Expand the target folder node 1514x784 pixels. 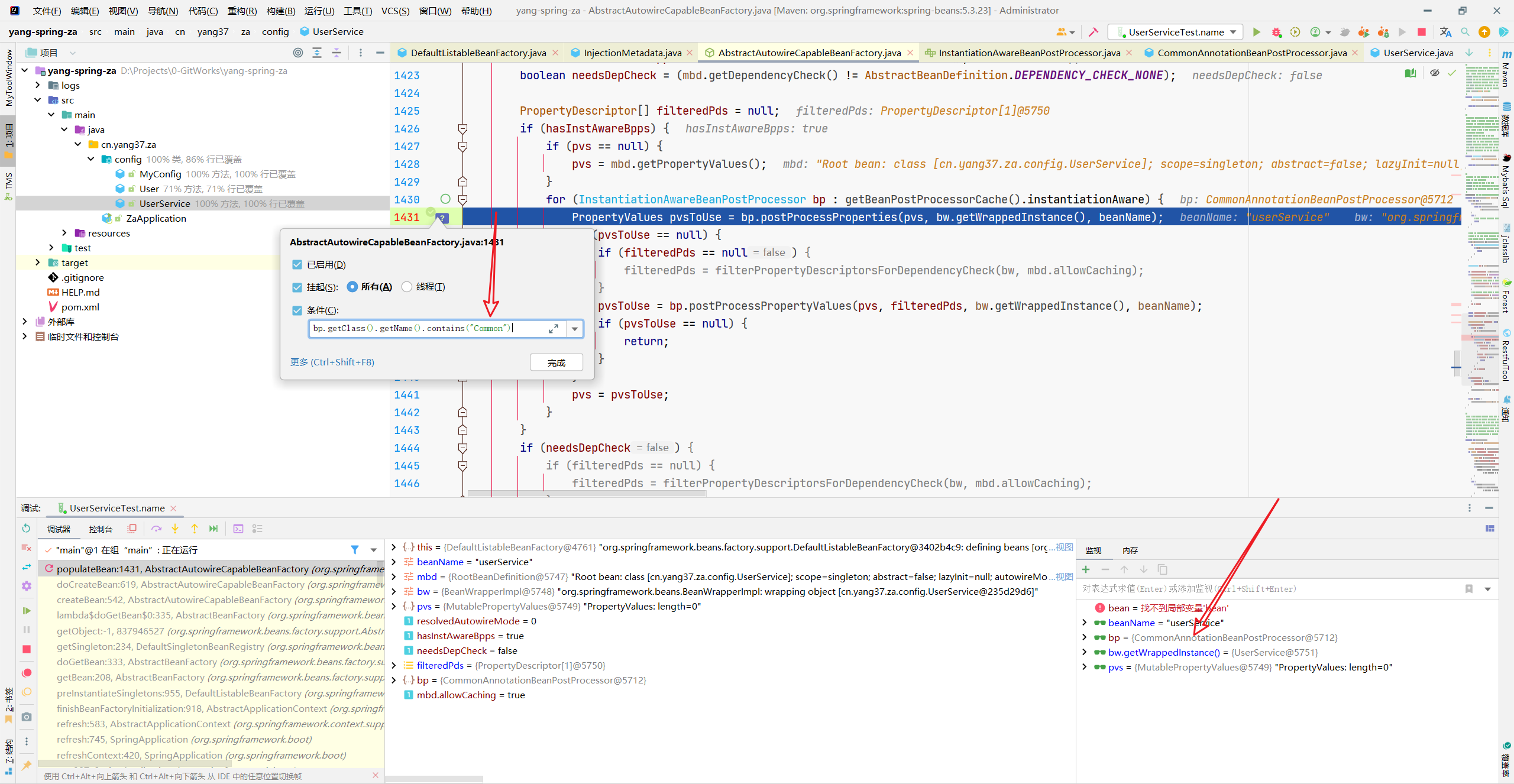pyautogui.click(x=37, y=263)
